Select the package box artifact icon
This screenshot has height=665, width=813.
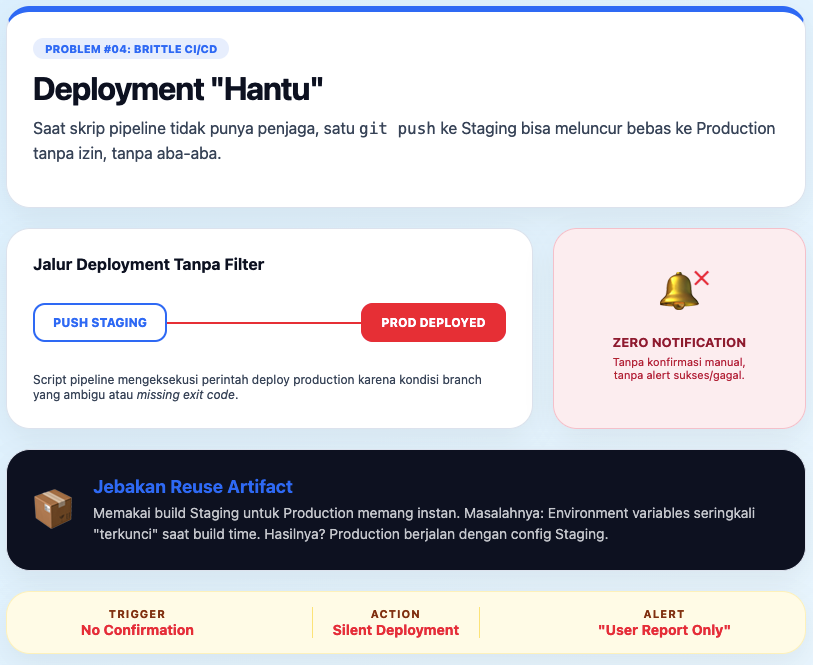coord(53,510)
